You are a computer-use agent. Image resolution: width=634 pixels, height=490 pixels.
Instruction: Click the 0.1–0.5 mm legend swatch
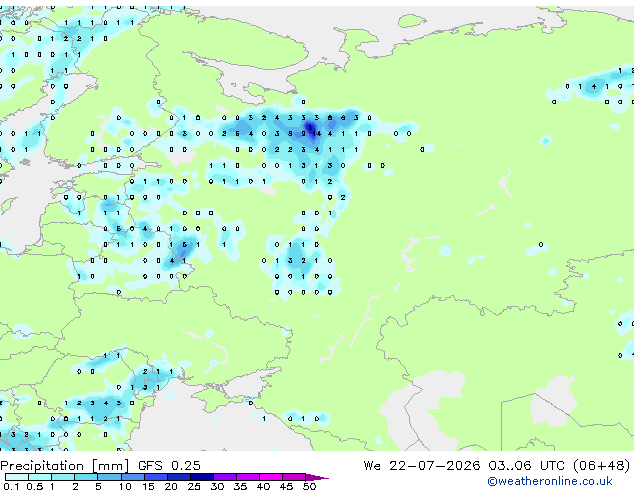tap(17, 477)
